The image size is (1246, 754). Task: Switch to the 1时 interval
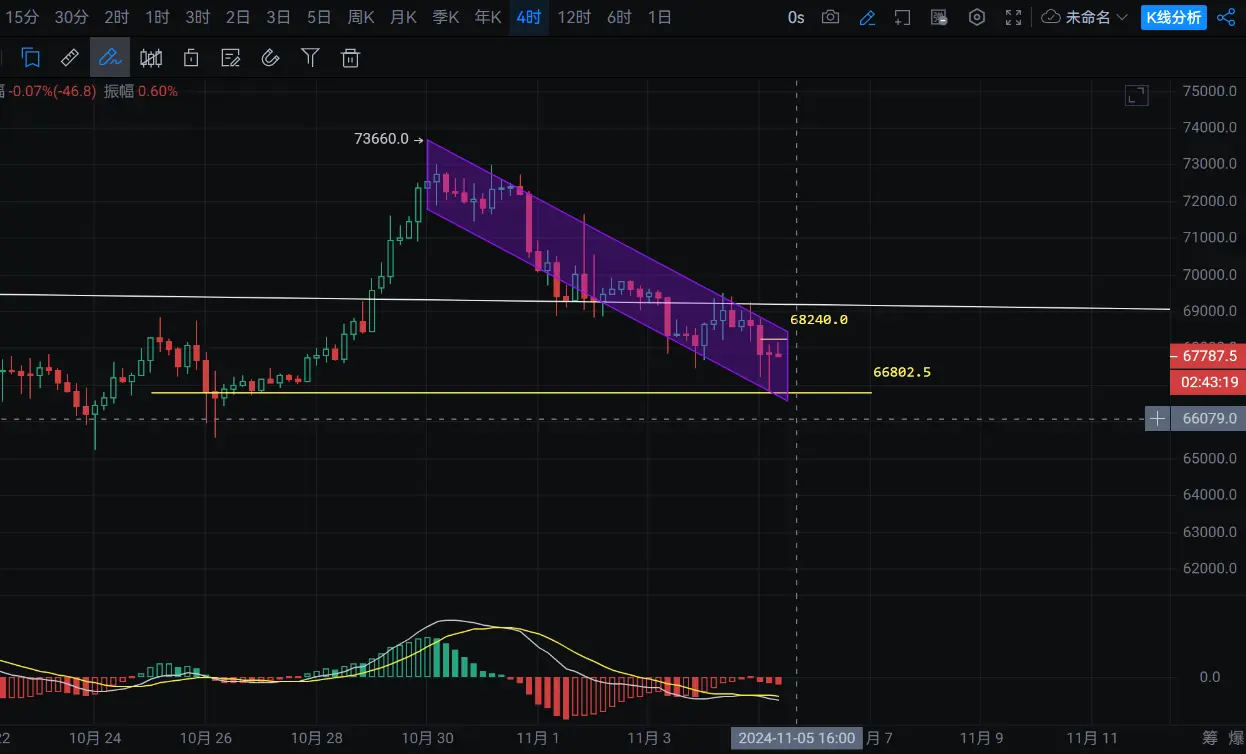pyautogui.click(x=157, y=17)
